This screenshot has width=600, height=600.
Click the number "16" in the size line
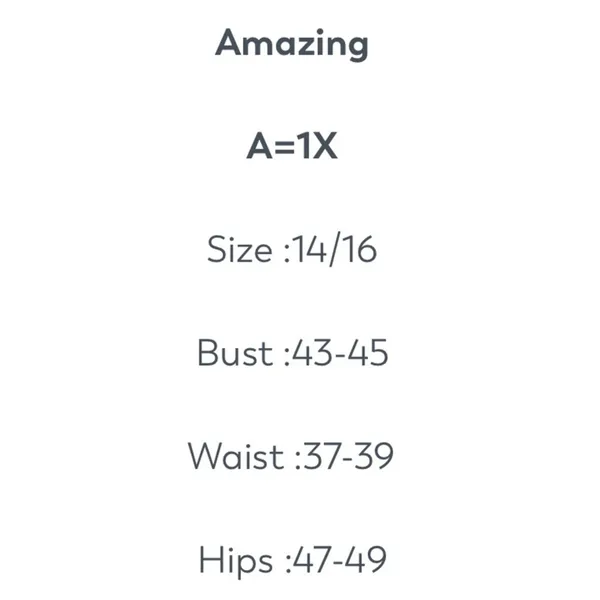(x=360, y=249)
